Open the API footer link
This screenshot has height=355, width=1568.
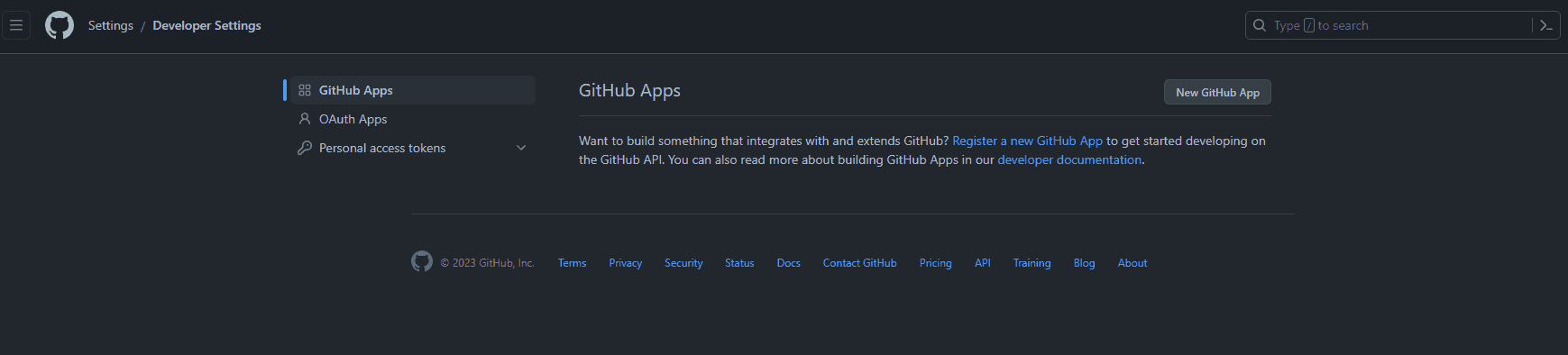point(983,263)
